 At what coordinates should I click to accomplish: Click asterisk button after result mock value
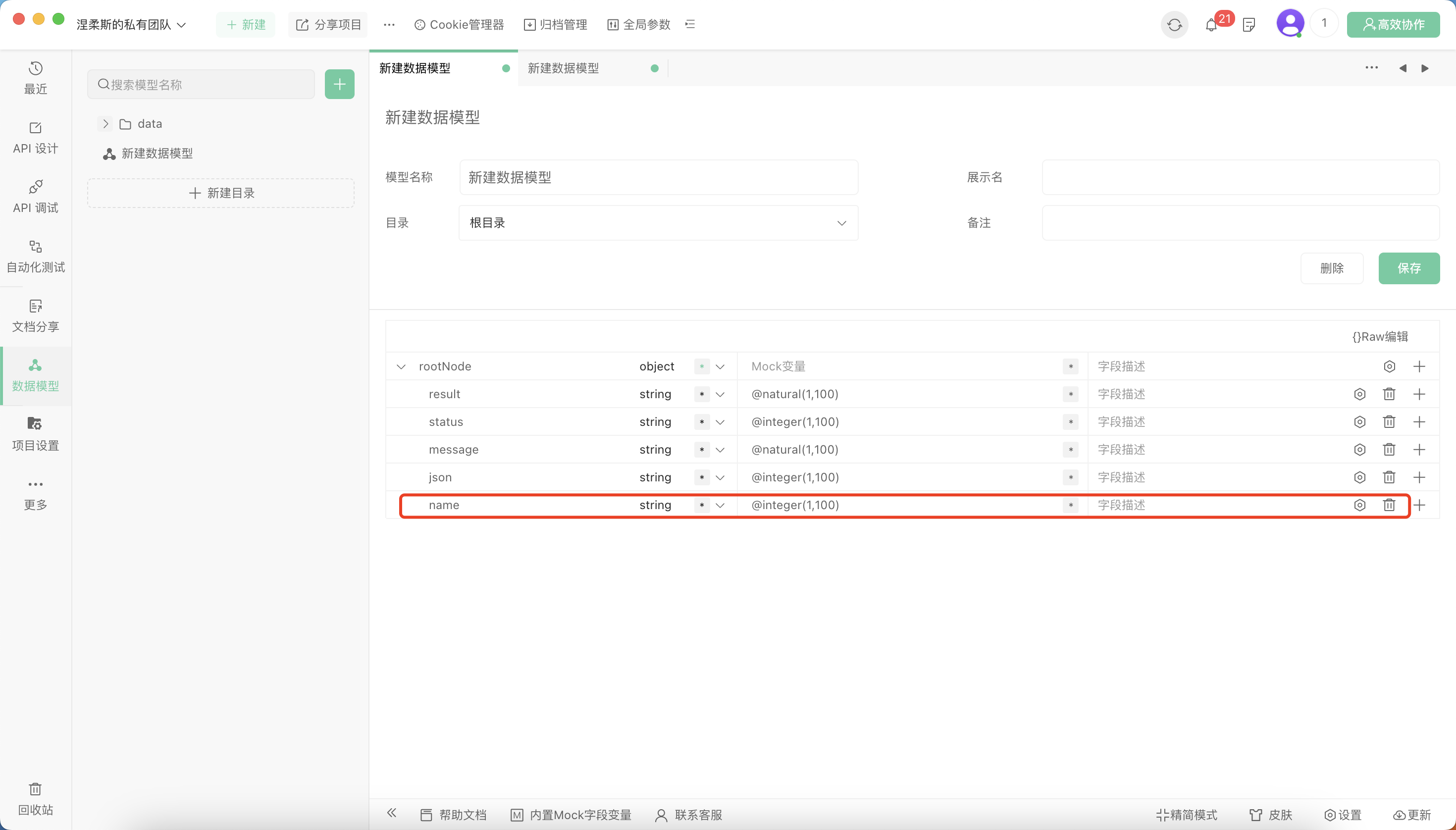pyautogui.click(x=1071, y=395)
